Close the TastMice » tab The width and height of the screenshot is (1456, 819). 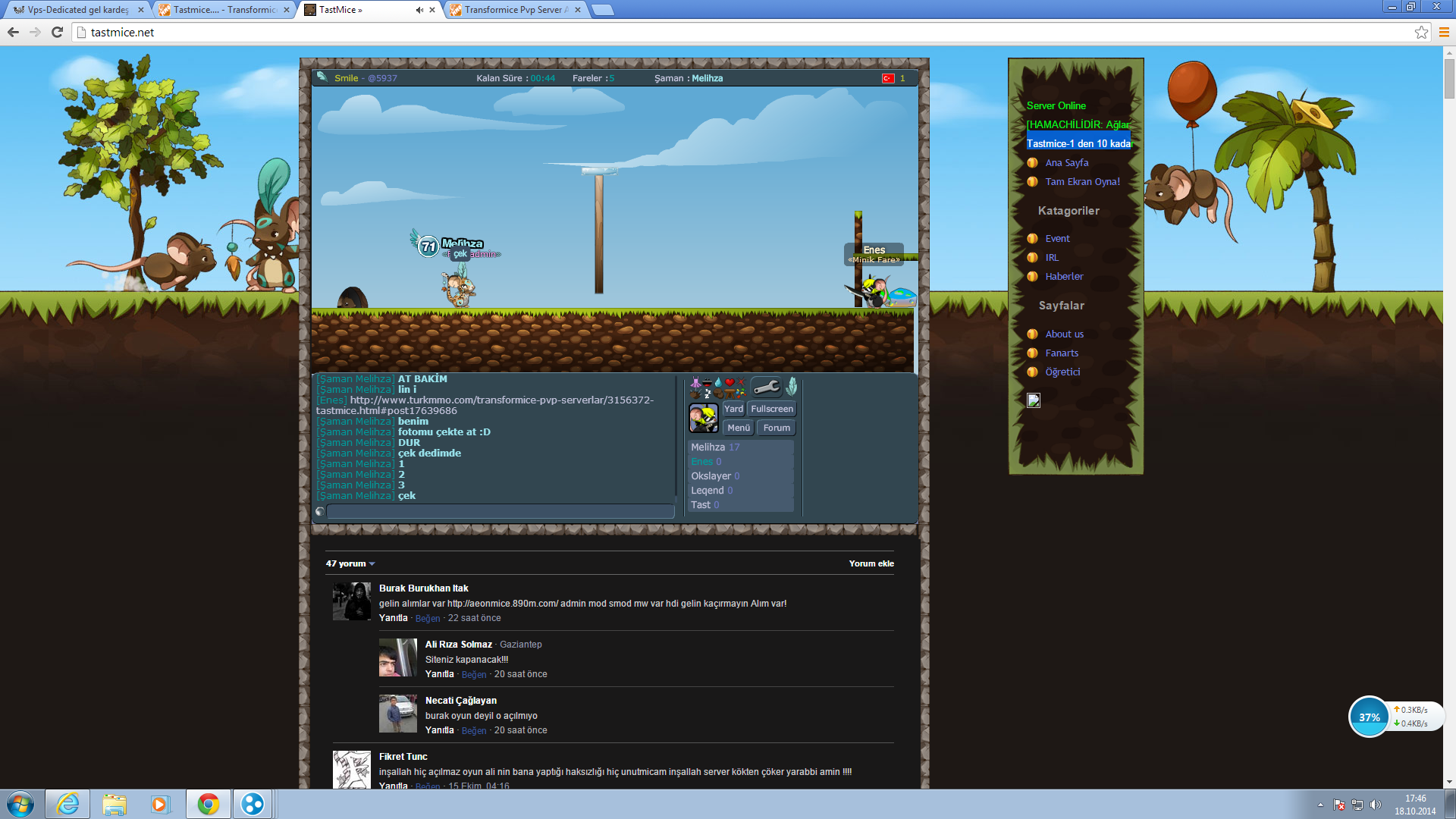432,10
